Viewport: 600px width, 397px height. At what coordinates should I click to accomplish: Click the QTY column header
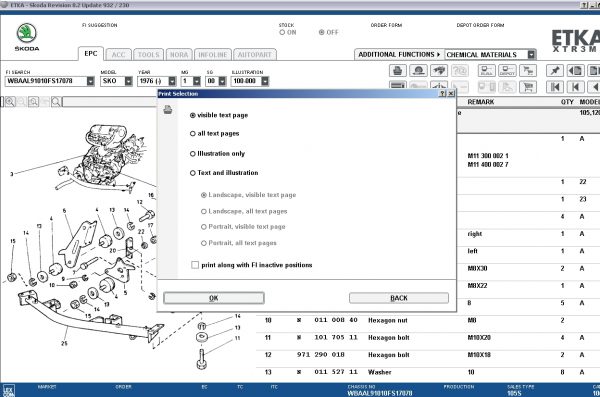567,102
